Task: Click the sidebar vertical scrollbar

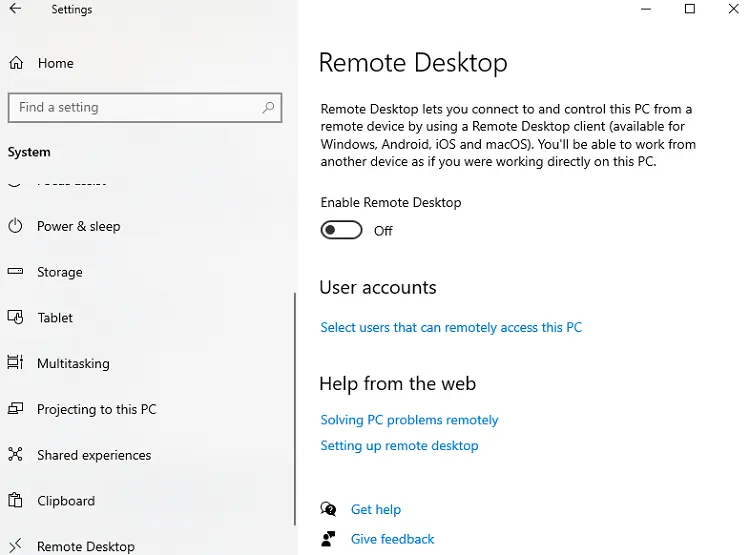Action: tap(295, 410)
